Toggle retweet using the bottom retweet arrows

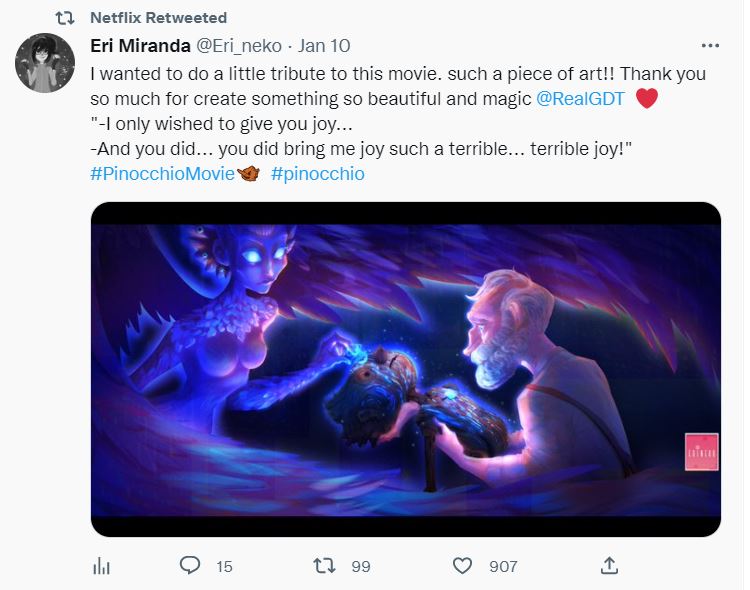pos(325,566)
